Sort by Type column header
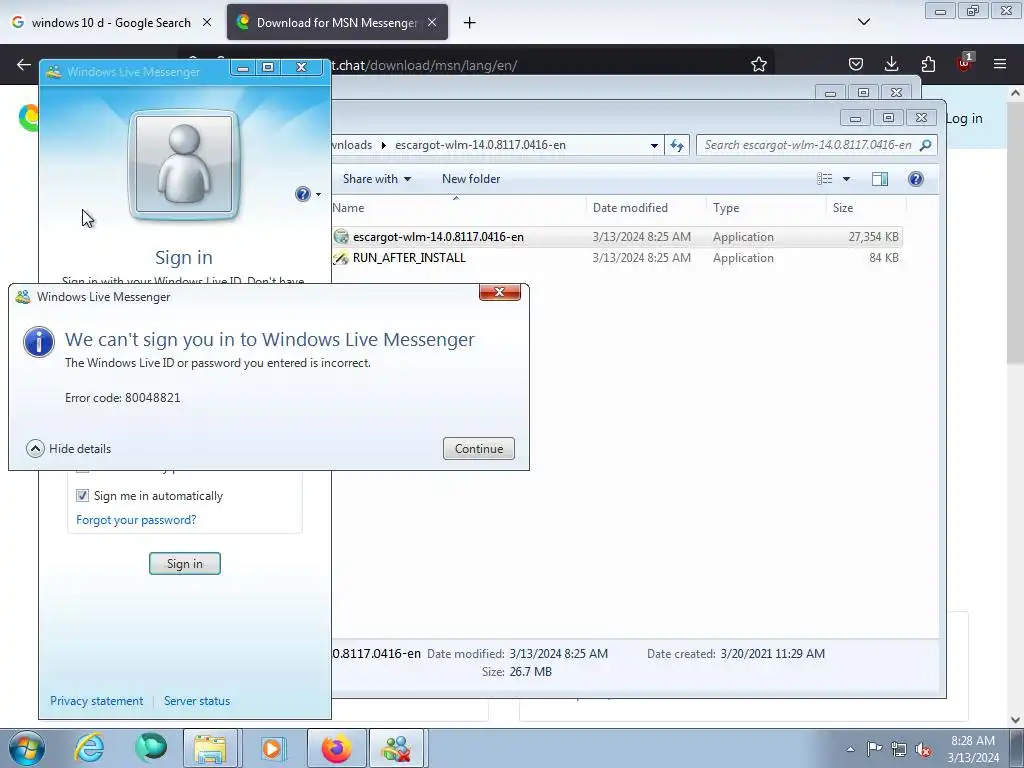1024x768 pixels. pyautogui.click(x=726, y=208)
